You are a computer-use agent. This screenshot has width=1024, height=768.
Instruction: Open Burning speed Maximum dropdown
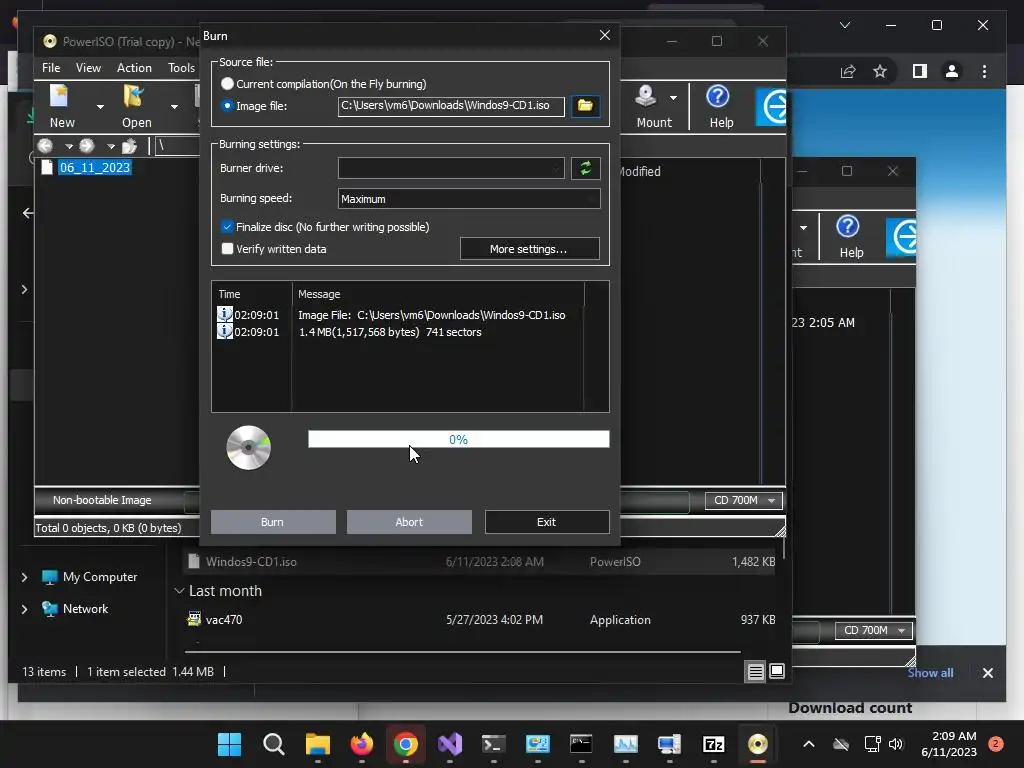(x=469, y=199)
